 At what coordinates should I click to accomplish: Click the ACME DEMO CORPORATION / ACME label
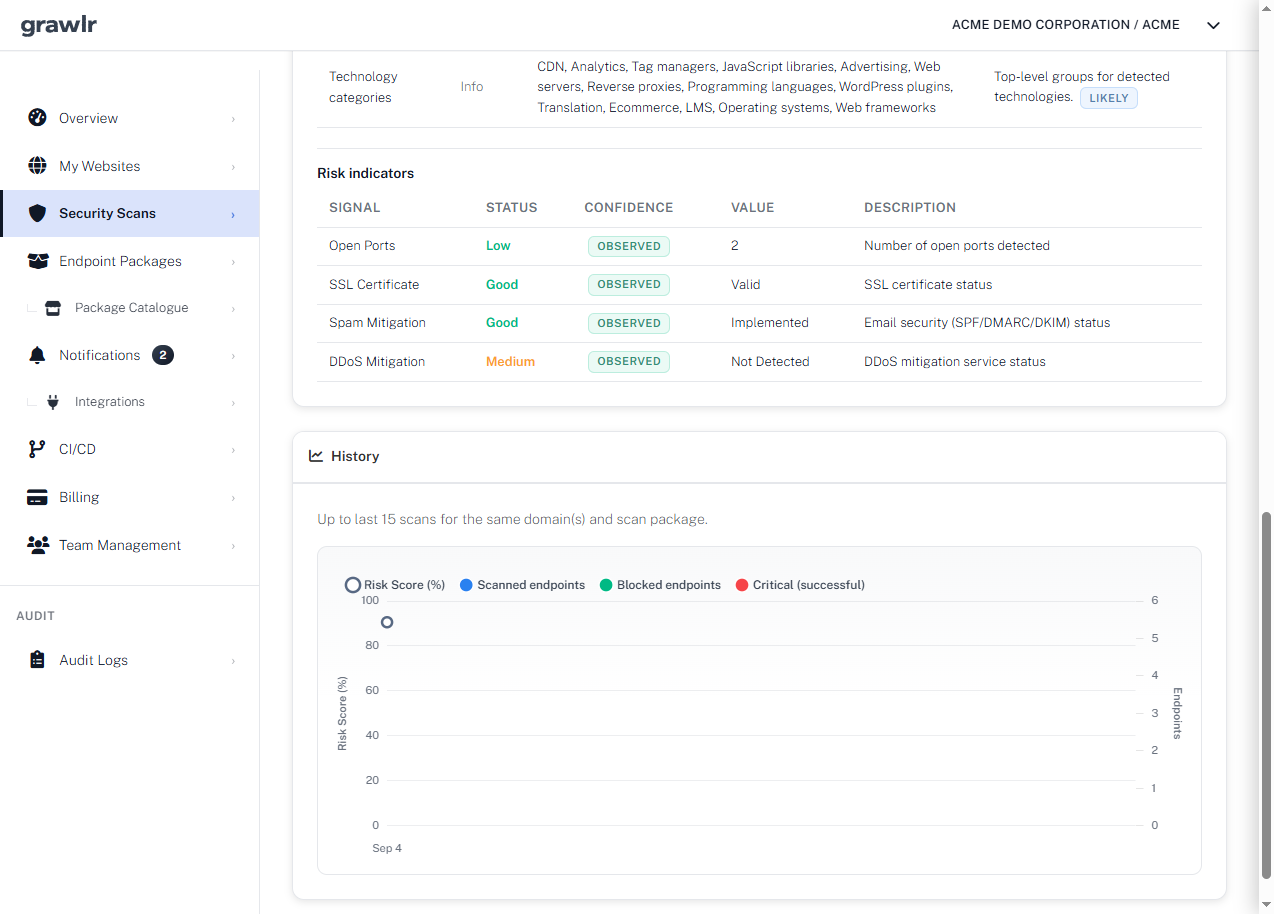[x=1066, y=25]
